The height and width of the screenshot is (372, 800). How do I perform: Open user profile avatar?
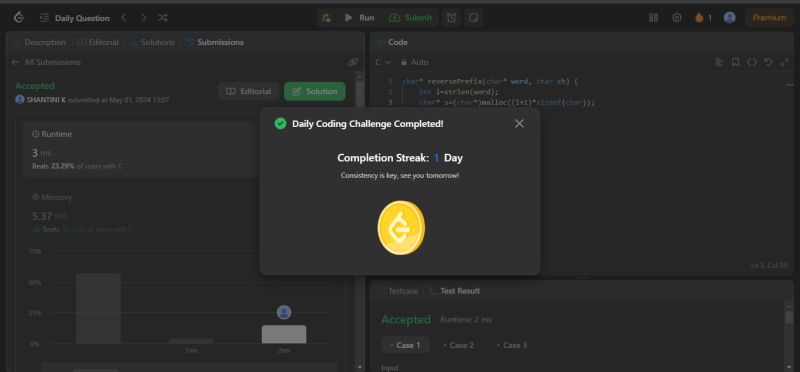[x=730, y=18]
